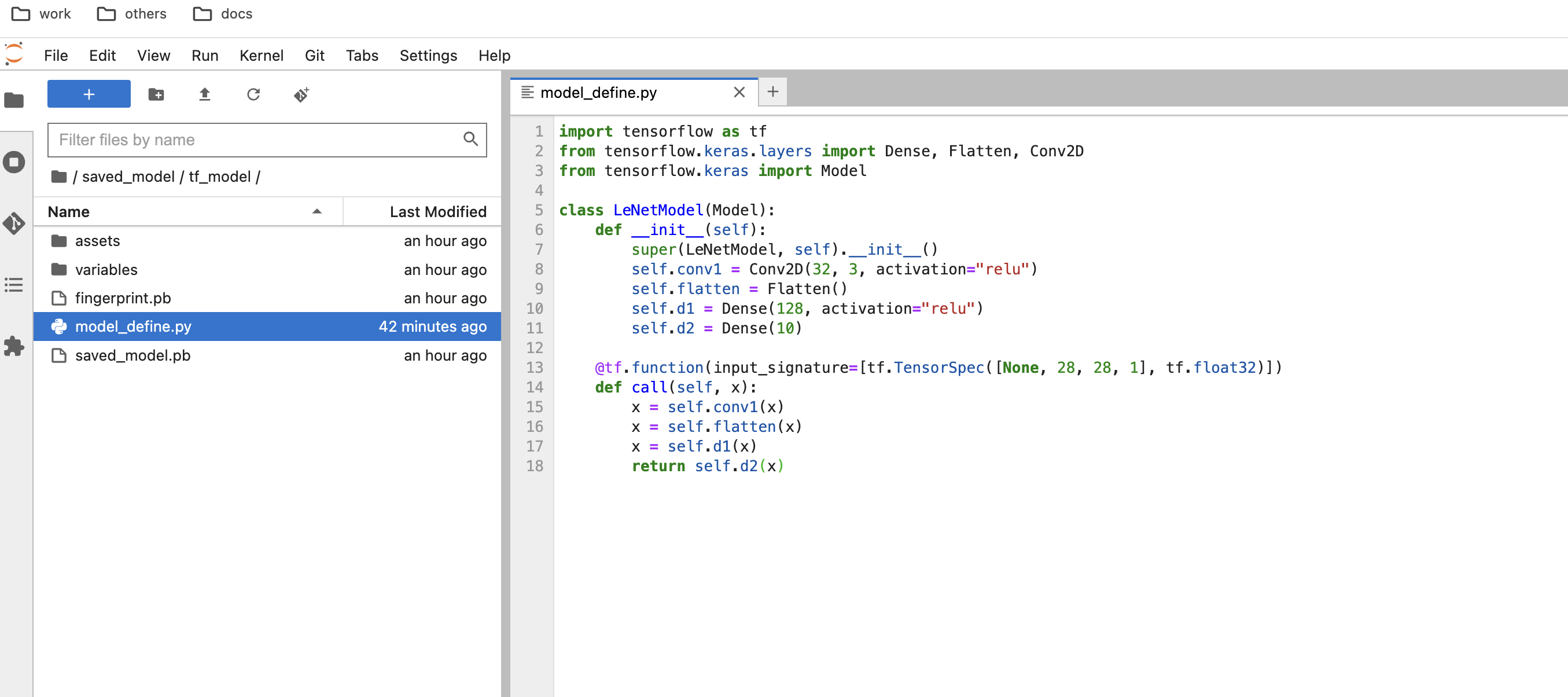The width and height of the screenshot is (1568, 697).
Task: Click the New Folder toolbar icon
Action: [156, 94]
